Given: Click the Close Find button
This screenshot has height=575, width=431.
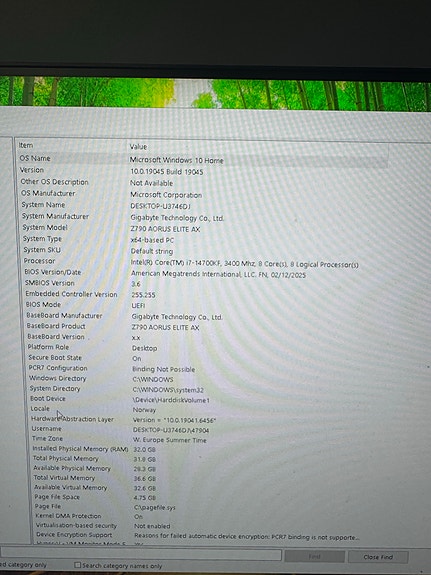Looking at the screenshot, I should [x=378, y=557].
